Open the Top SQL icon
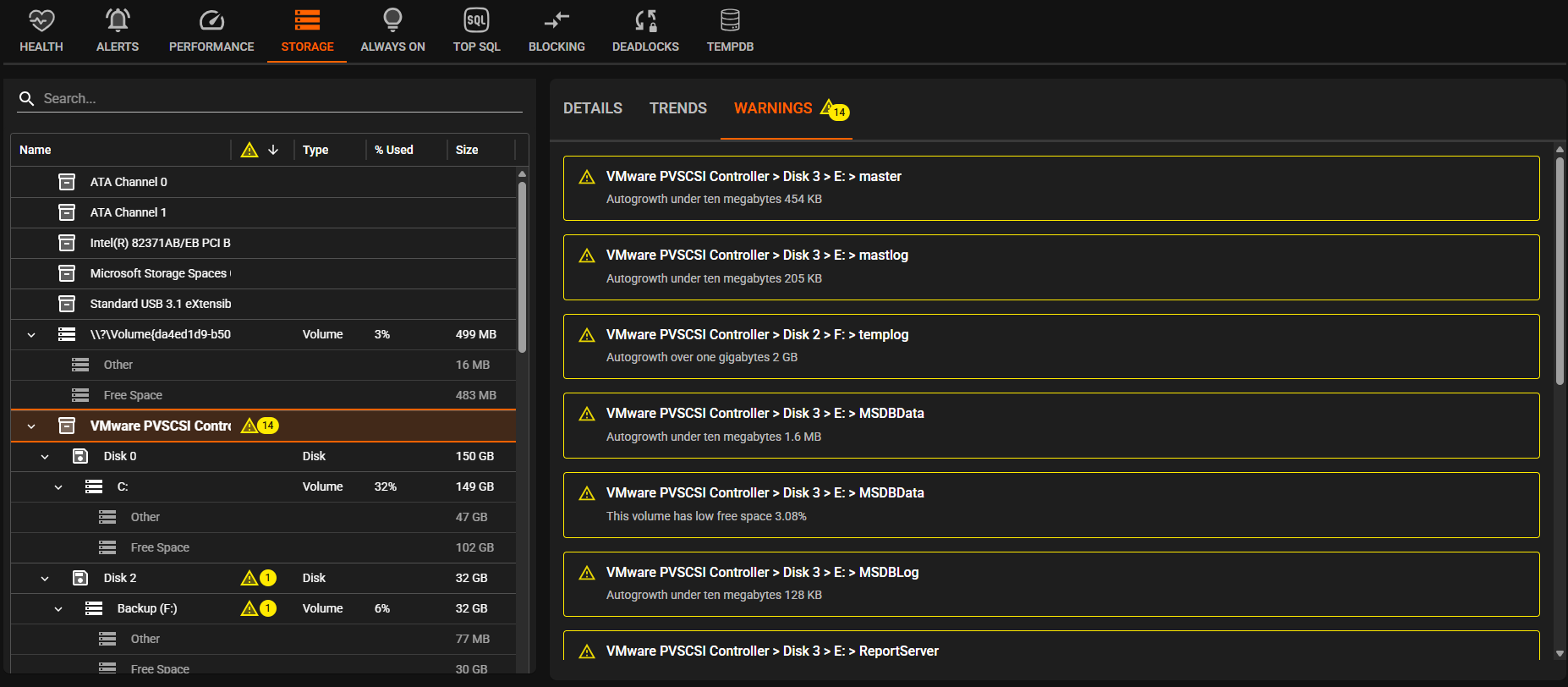Viewport: 1568px width, 687px height. (x=476, y=20)
